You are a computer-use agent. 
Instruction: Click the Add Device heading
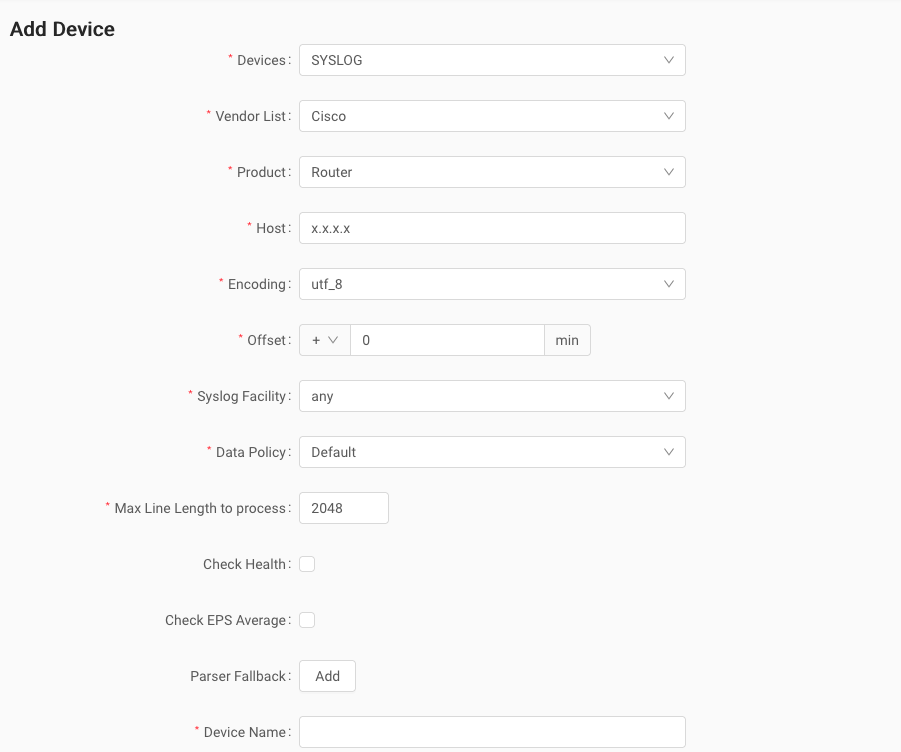62,29
